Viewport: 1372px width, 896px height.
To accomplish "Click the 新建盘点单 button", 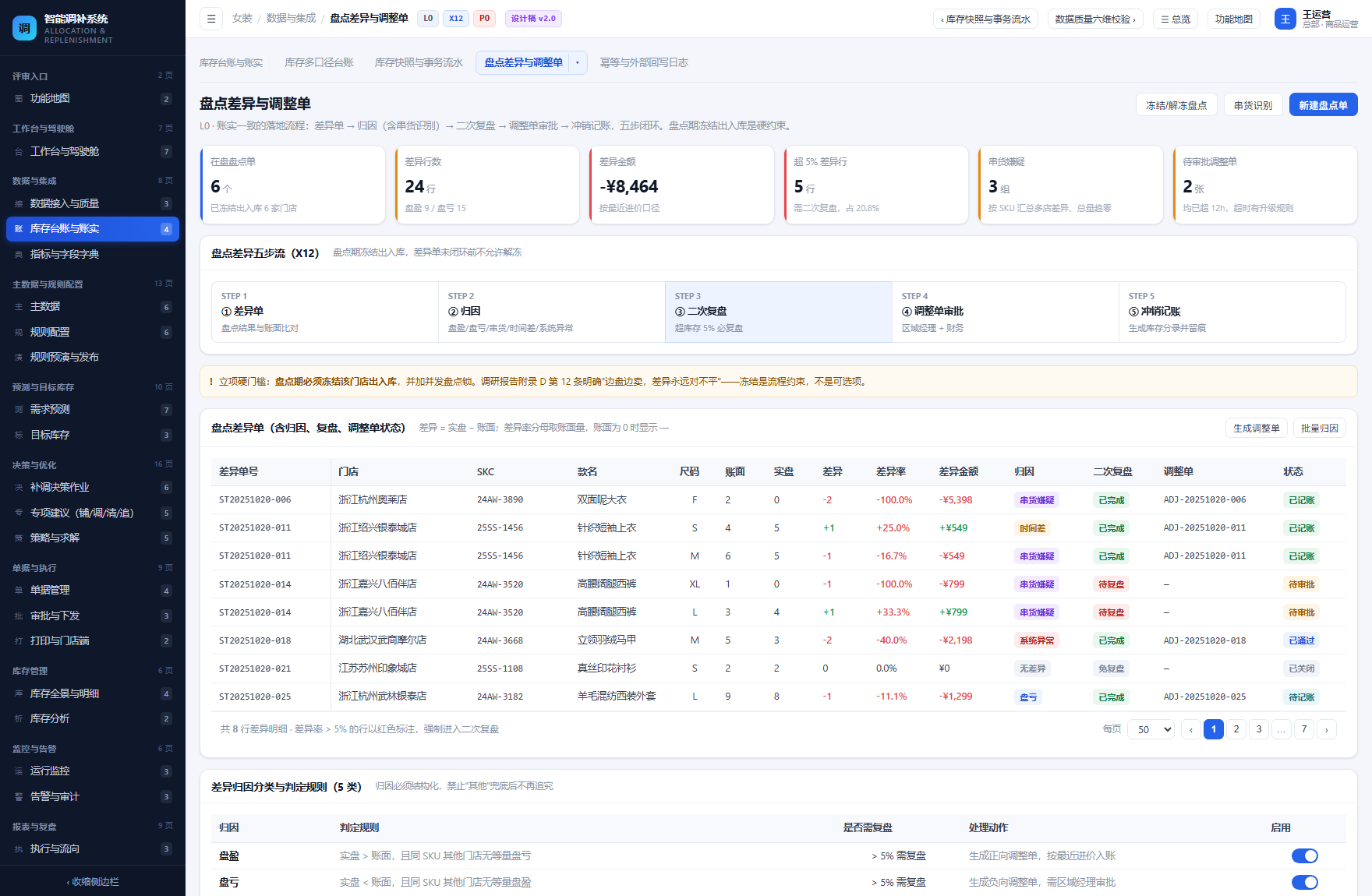I will click(1323, 105).
